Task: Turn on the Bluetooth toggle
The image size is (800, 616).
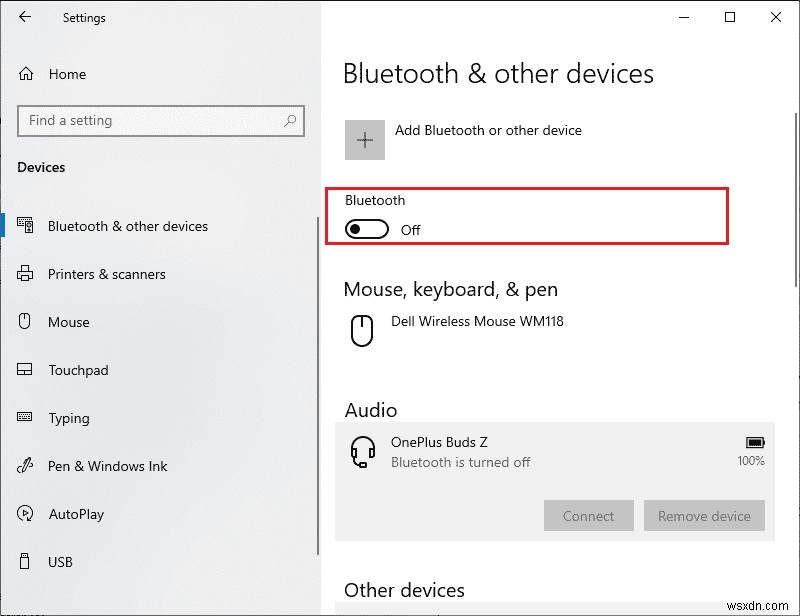Action: click(x=365, y=229)
